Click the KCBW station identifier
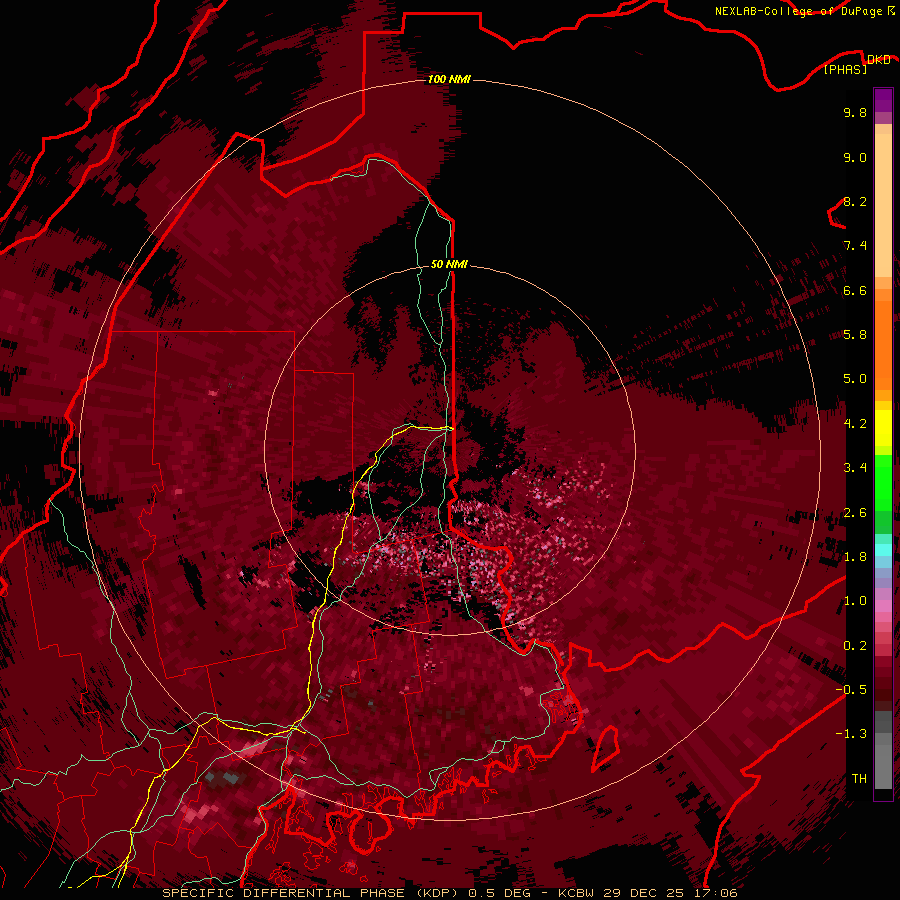 point(577,893)
